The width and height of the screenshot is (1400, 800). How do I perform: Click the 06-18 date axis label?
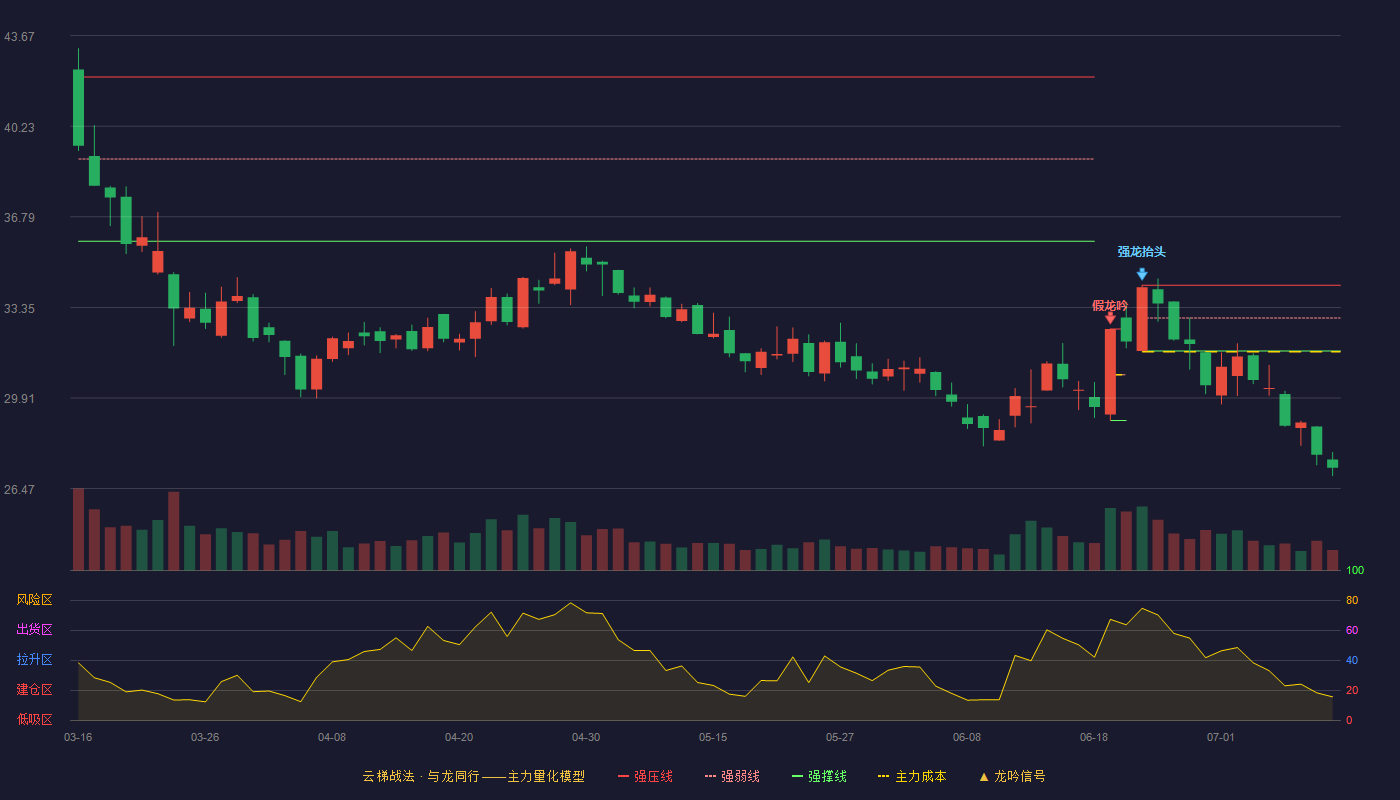coord(1094,737)
